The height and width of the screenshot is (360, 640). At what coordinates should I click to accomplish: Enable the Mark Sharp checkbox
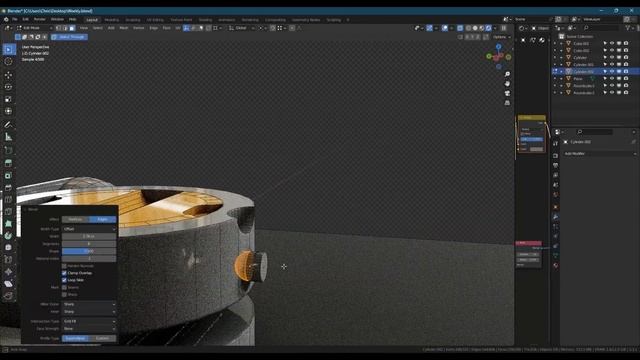64,294
